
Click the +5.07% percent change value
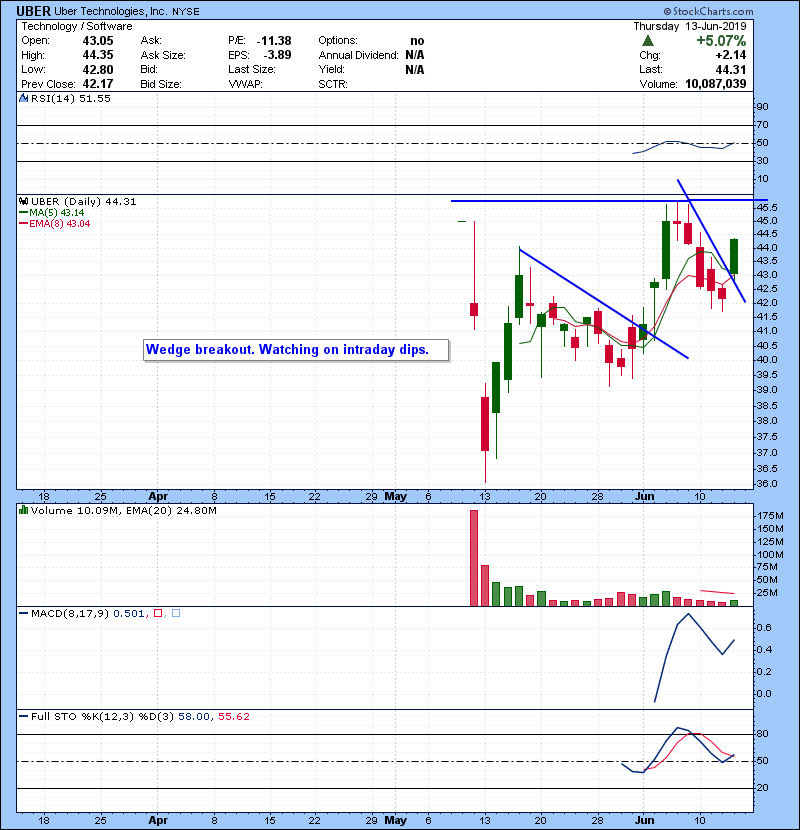click(x=721, y=41)
